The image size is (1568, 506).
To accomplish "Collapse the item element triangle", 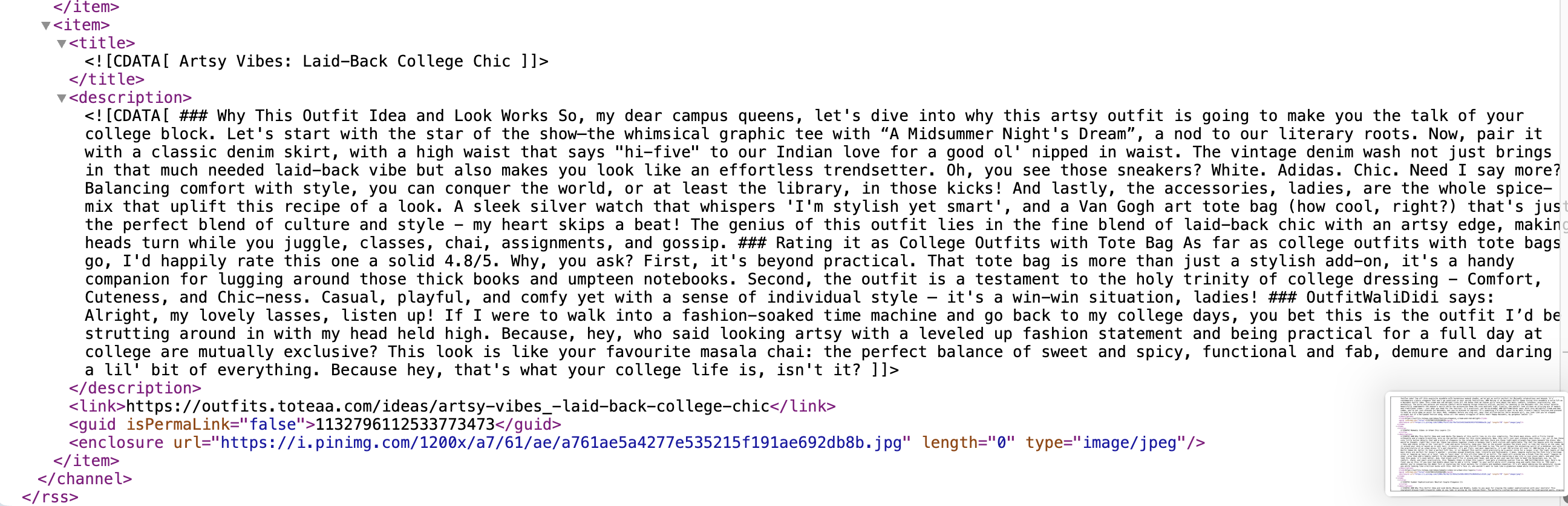I will click(45, 25).
